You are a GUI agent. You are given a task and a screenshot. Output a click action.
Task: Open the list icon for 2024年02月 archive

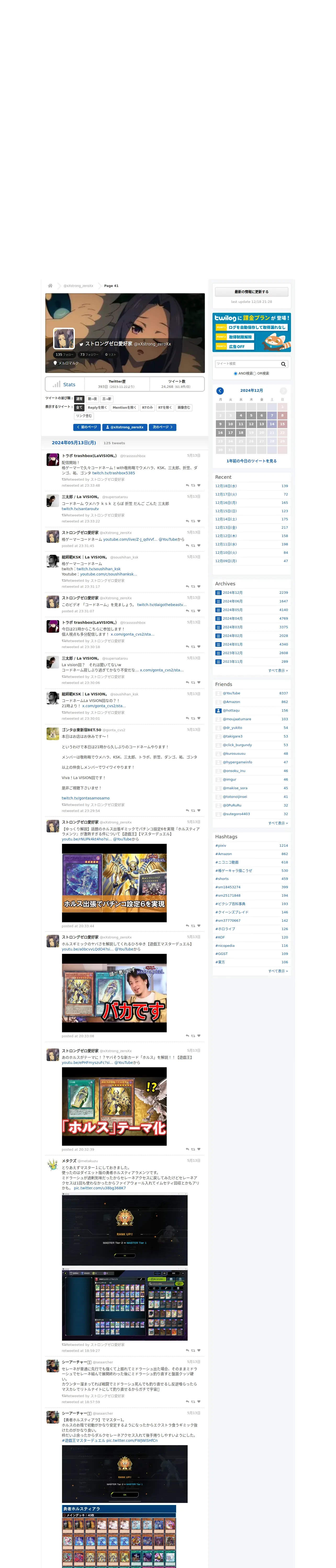click(x=218, y=636)
